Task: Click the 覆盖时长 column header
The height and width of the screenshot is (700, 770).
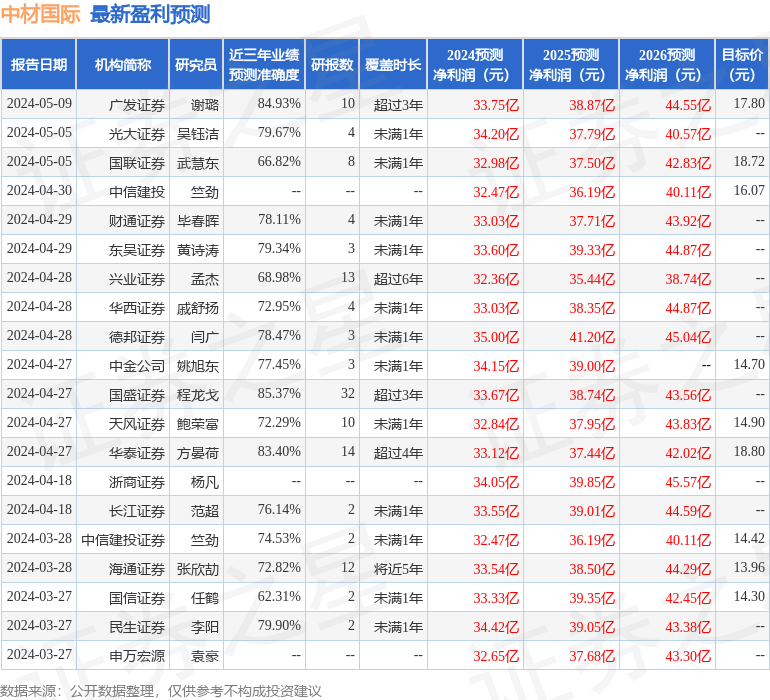Action: pos(393,64)
